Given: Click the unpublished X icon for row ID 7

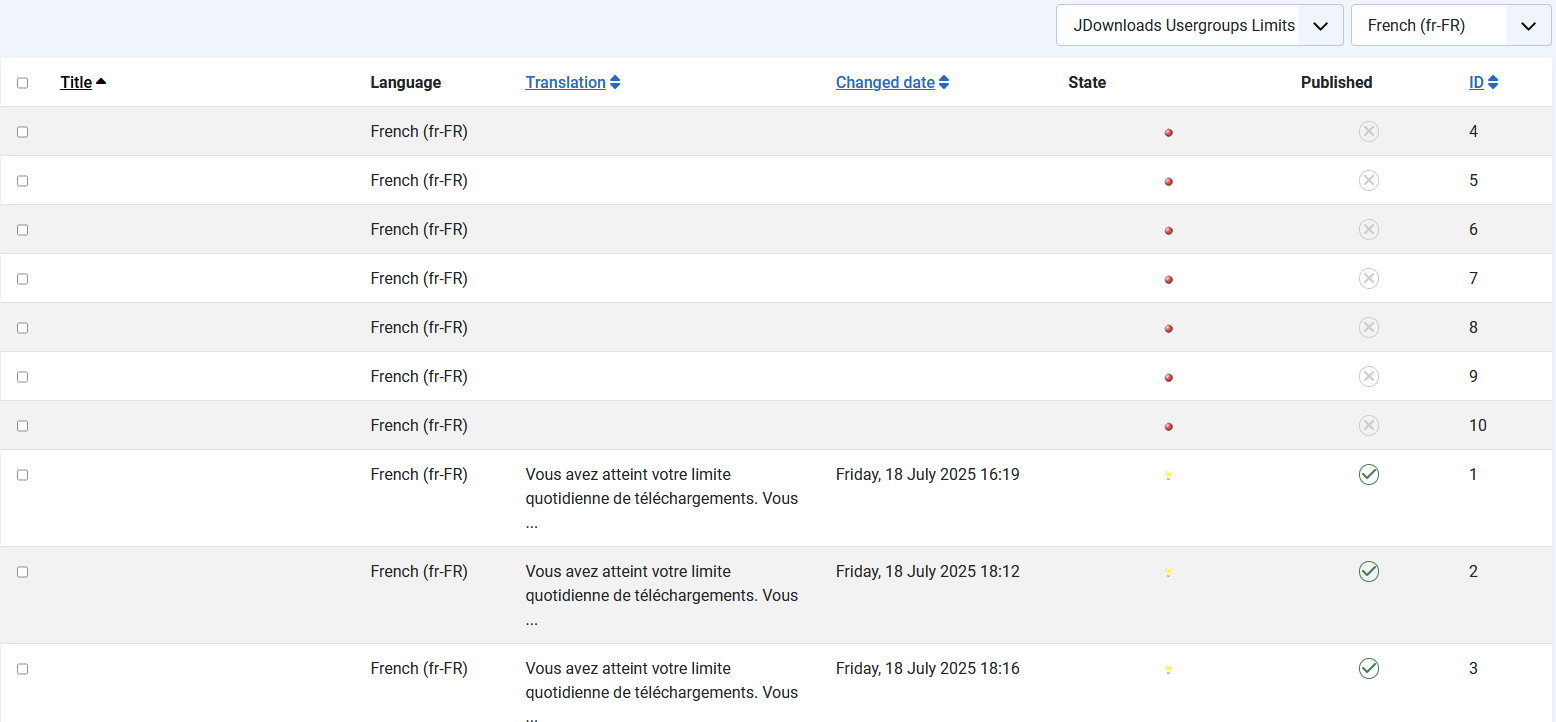Looking at the screenshot, I should pos(1368,278).
